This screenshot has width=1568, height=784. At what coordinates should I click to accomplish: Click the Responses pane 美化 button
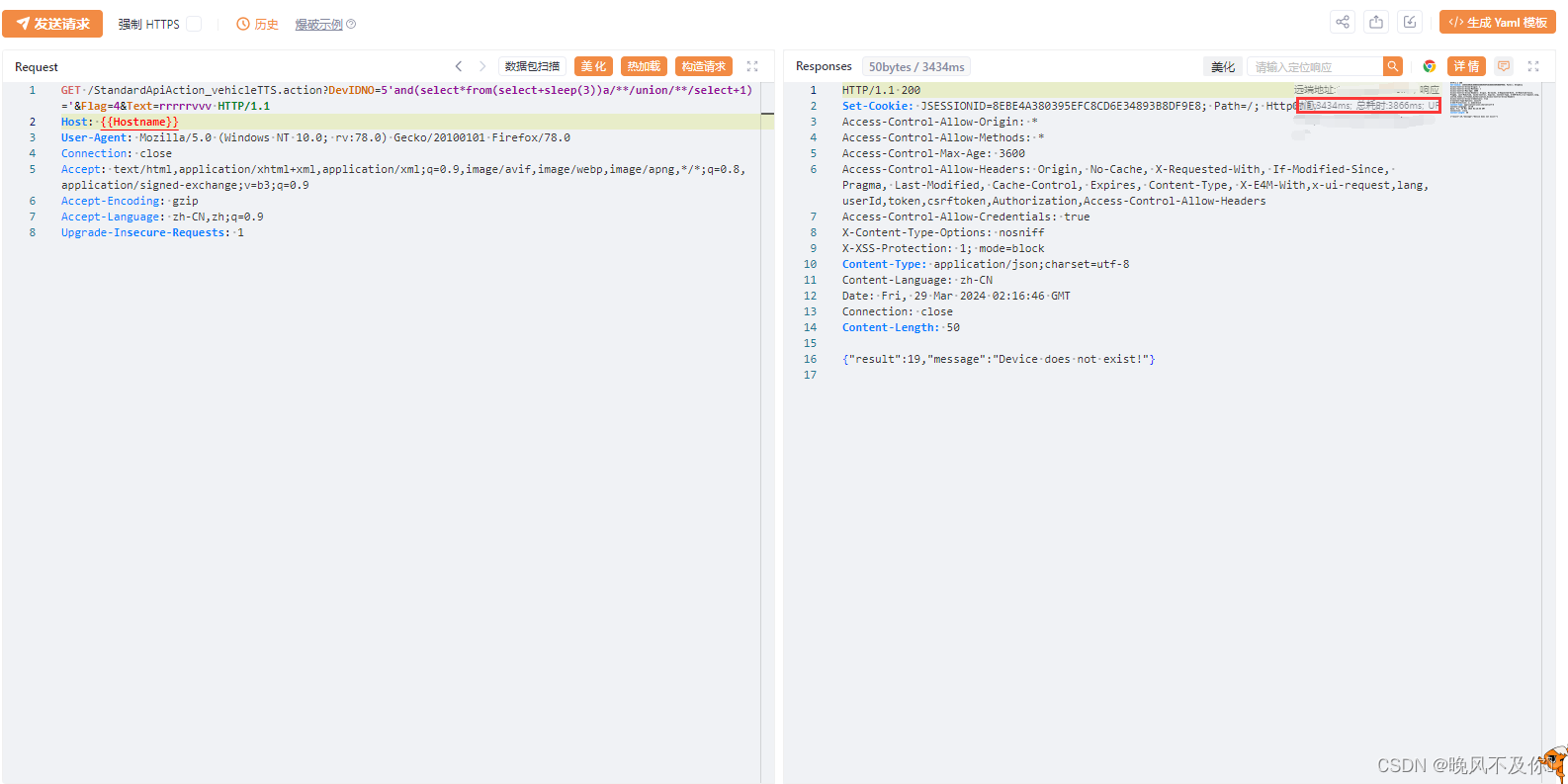point(1223,66)
